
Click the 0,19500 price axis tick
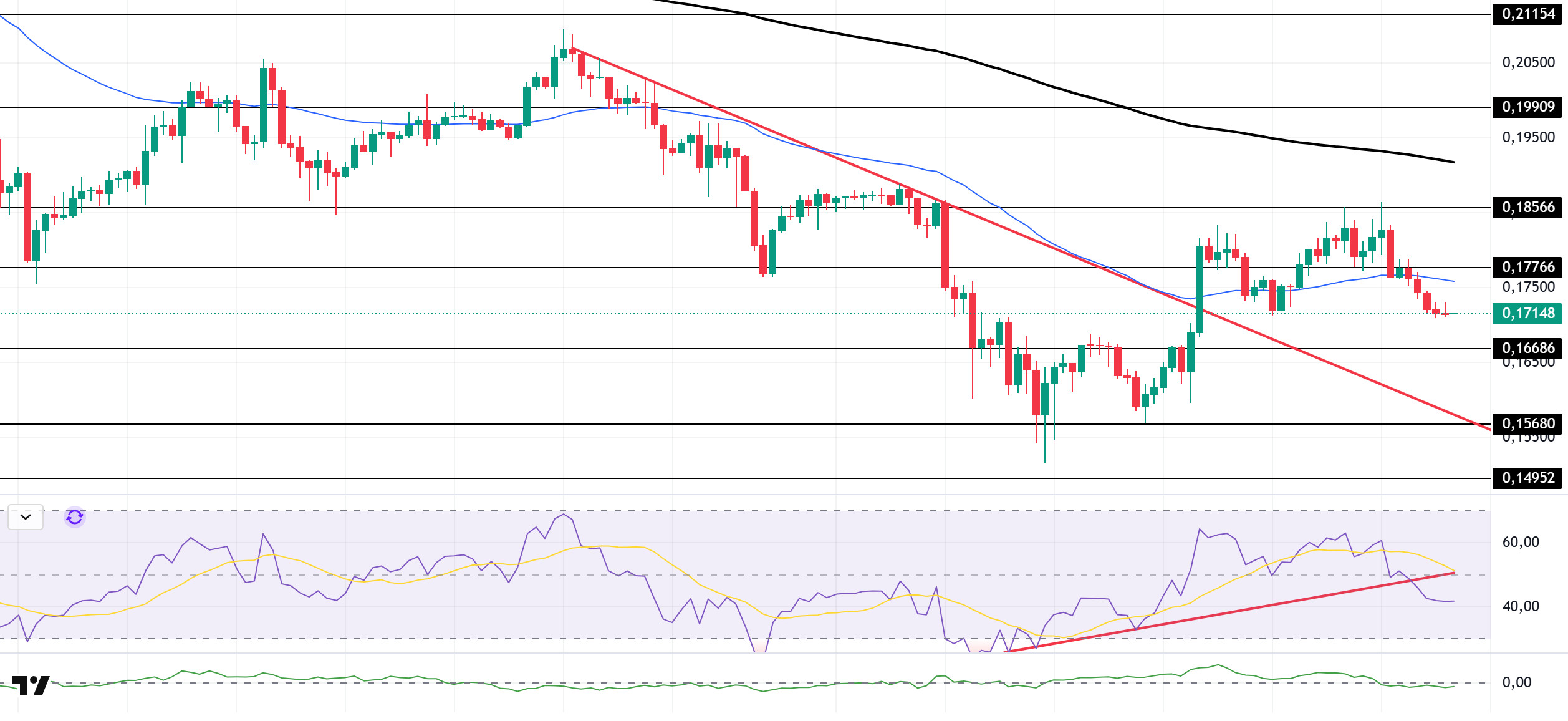click(x=1527, y=137)
